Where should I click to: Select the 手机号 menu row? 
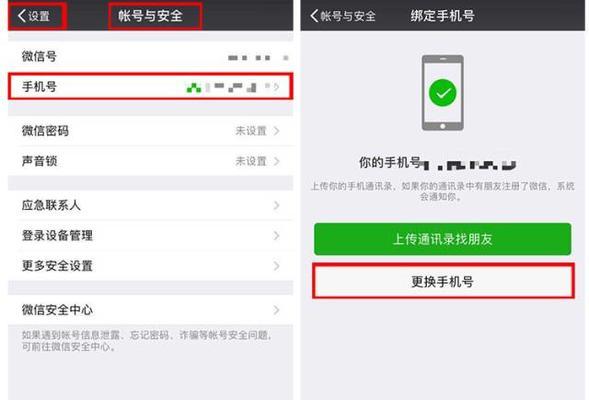(150, 86)
